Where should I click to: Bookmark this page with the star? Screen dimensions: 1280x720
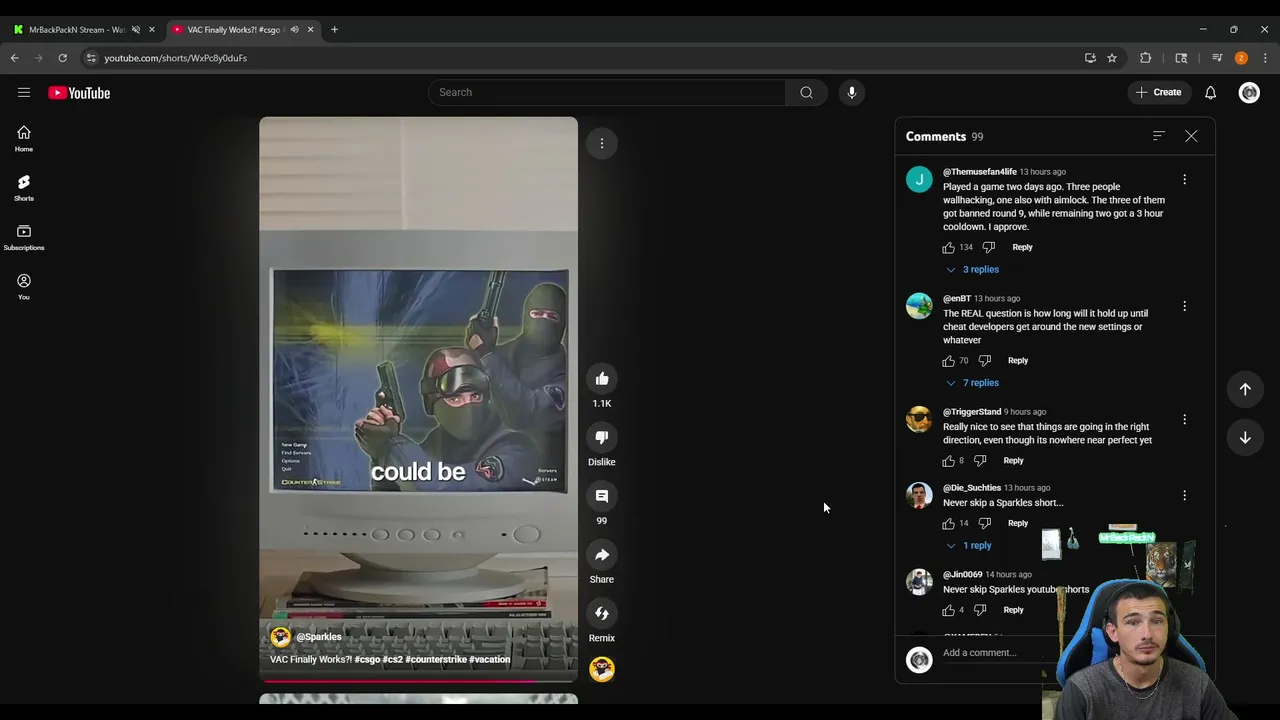point(1112,58)
